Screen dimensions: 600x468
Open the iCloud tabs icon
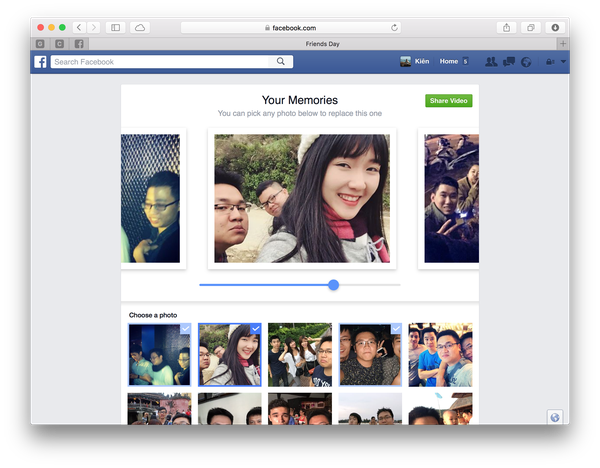140,28
